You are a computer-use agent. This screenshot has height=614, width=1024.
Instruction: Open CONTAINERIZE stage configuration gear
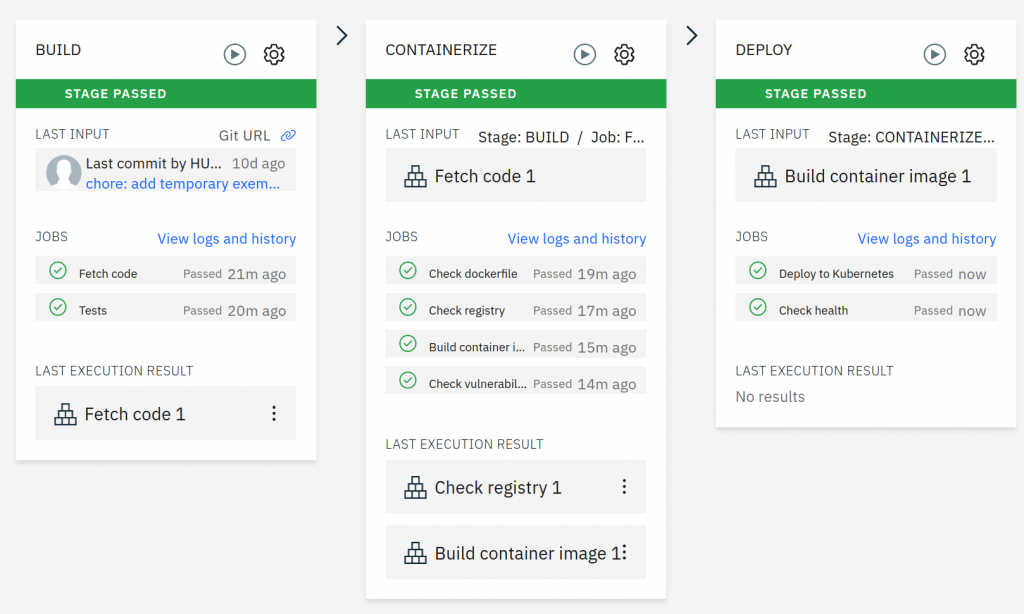(624, 55)
